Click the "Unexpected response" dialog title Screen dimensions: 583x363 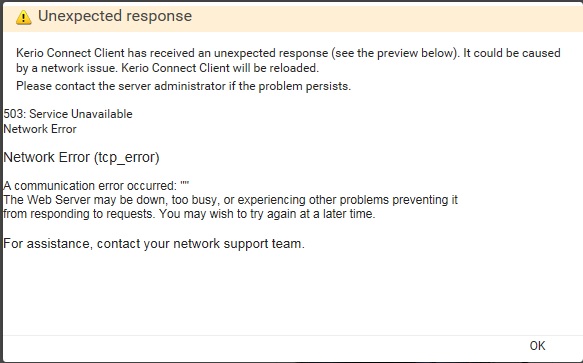[x=115, y=16]
